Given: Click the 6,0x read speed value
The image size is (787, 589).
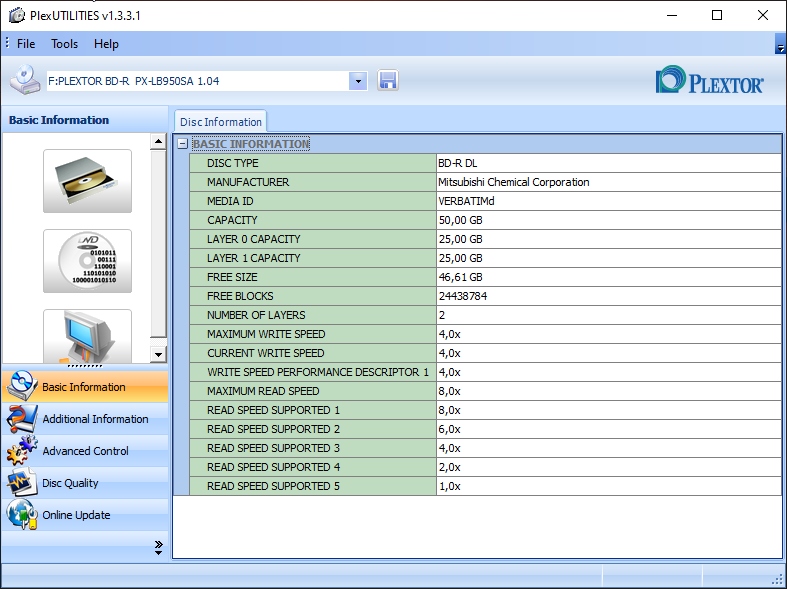Looking at the screenshot, I should [449, 429].
